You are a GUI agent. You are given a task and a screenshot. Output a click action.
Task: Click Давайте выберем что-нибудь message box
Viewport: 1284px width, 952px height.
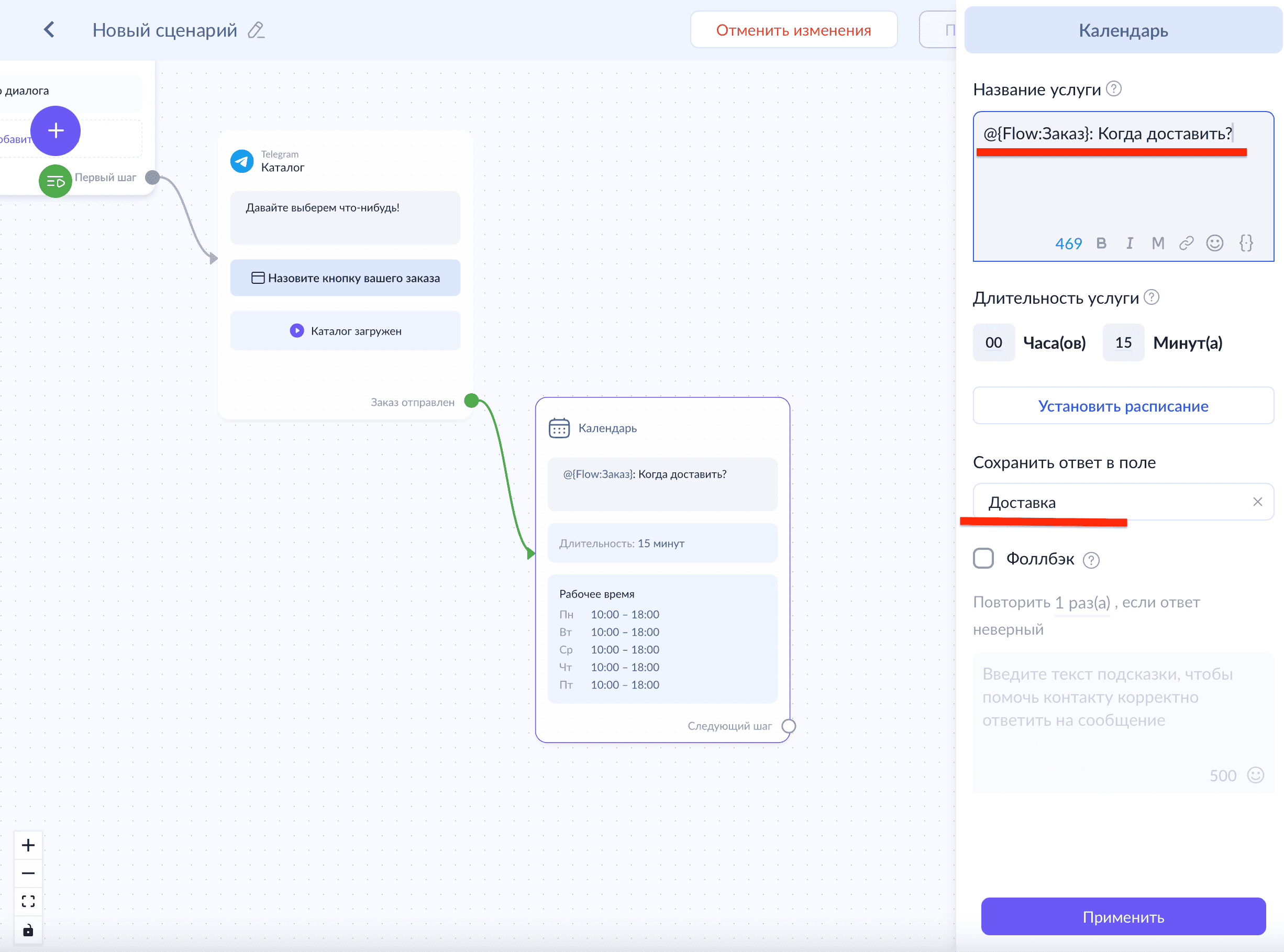click(345, 218)
